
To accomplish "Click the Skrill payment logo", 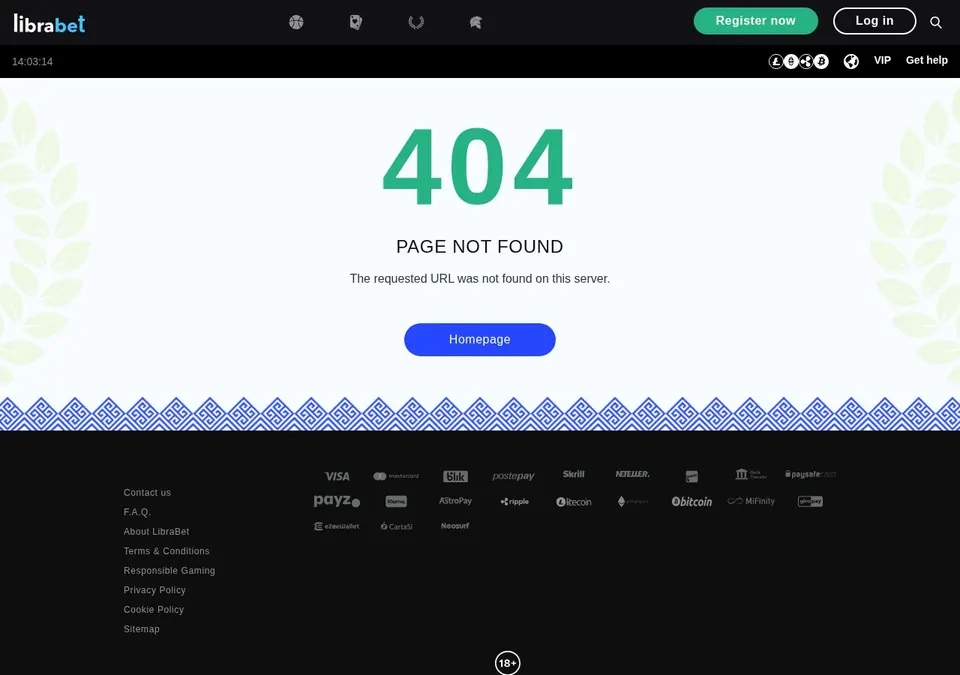I will click(574, 474).
